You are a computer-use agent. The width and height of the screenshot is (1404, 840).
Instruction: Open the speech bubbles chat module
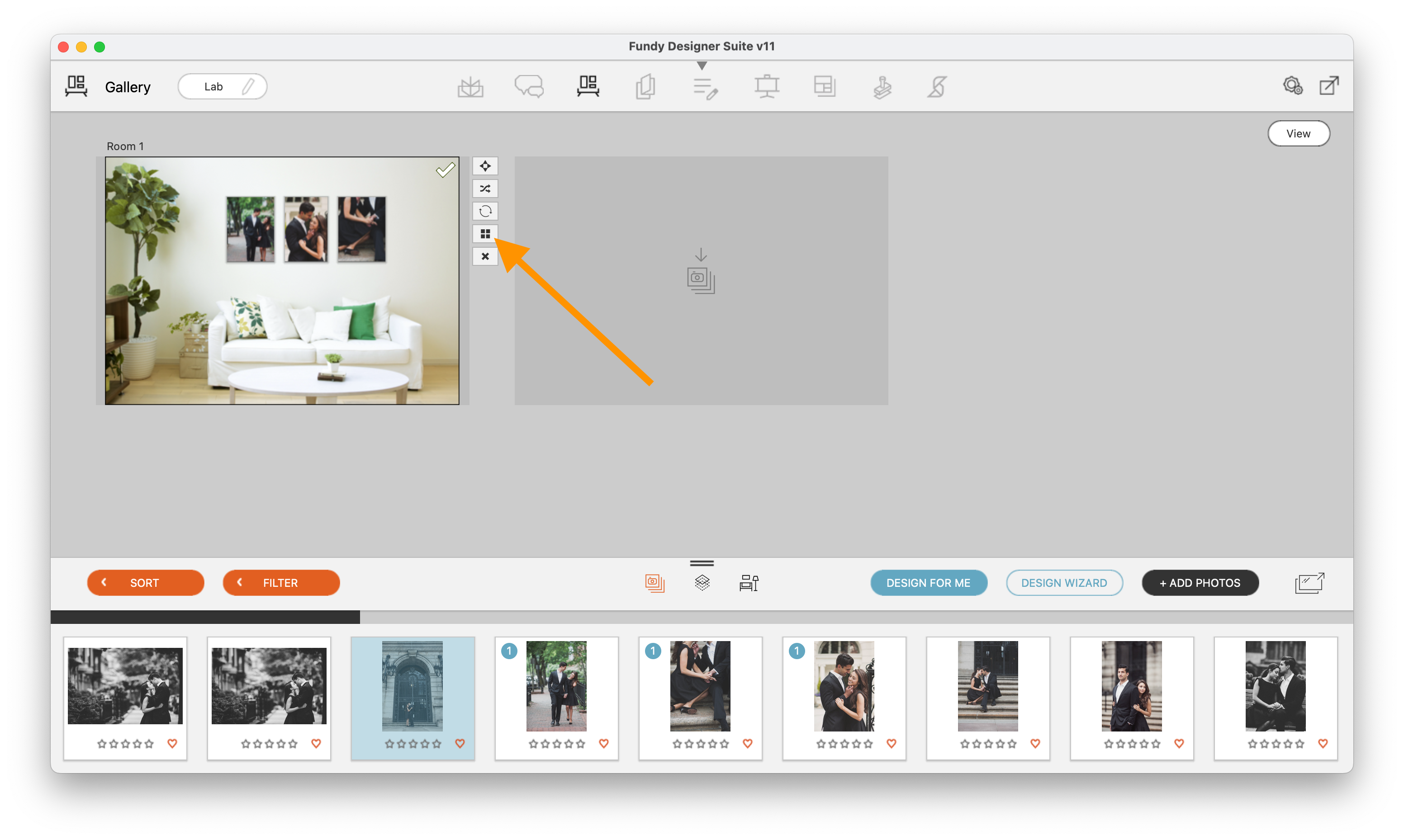click(x=529, y=87)
